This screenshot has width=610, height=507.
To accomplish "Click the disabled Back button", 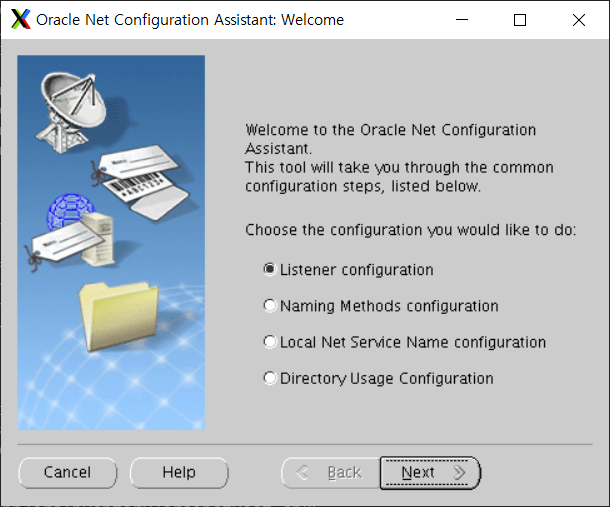I will click(331, 473).
